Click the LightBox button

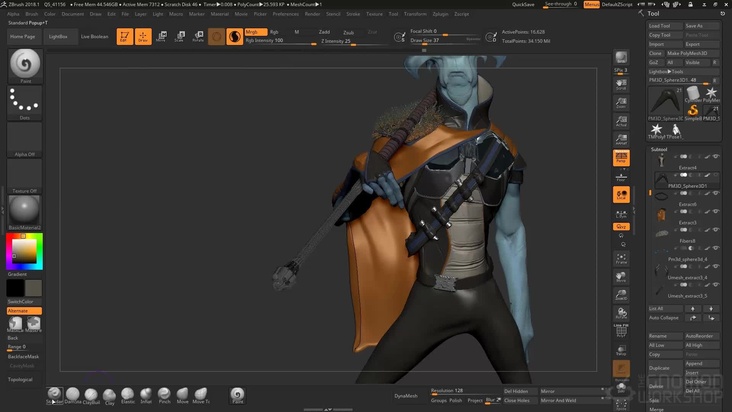(58, 36)
